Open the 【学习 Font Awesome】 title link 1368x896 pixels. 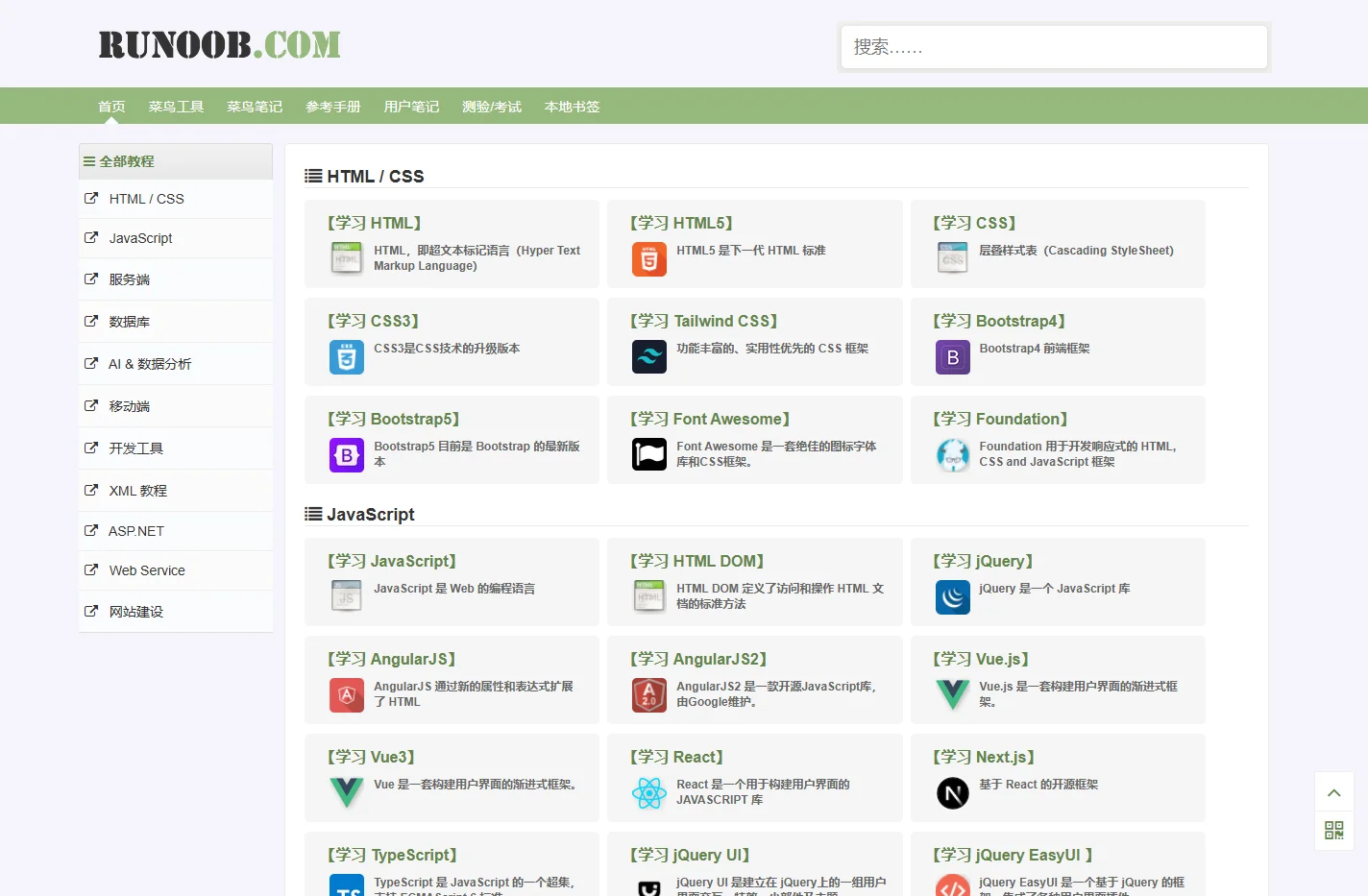pyautogui.click(x=710, y=419)
